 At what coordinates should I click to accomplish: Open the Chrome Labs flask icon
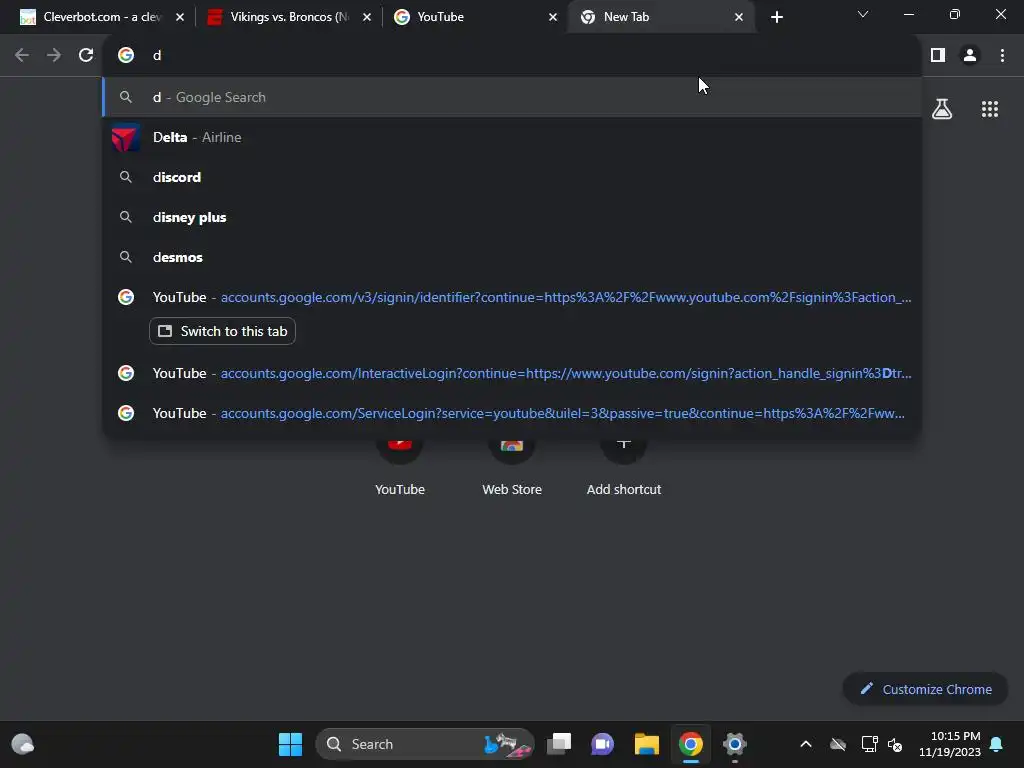click(942, 109)
